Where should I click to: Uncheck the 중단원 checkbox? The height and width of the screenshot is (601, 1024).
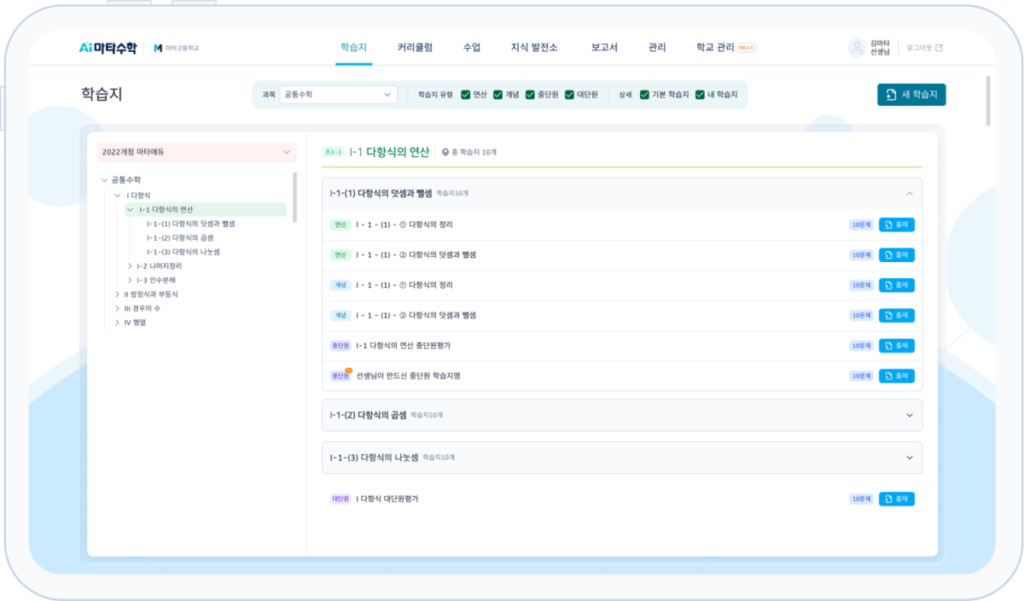point(530,95)
